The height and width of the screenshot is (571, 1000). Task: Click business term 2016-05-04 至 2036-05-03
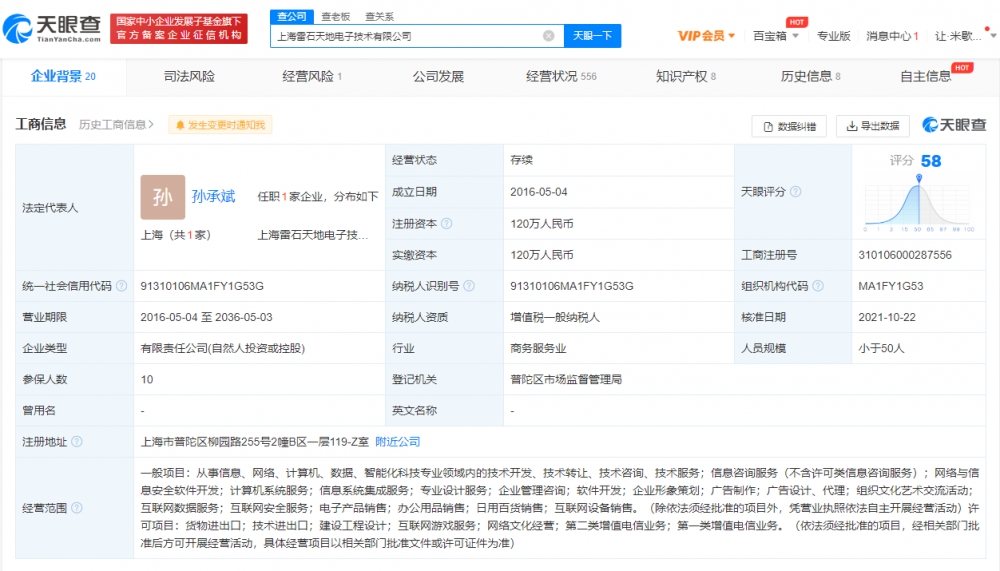(206, 317)
